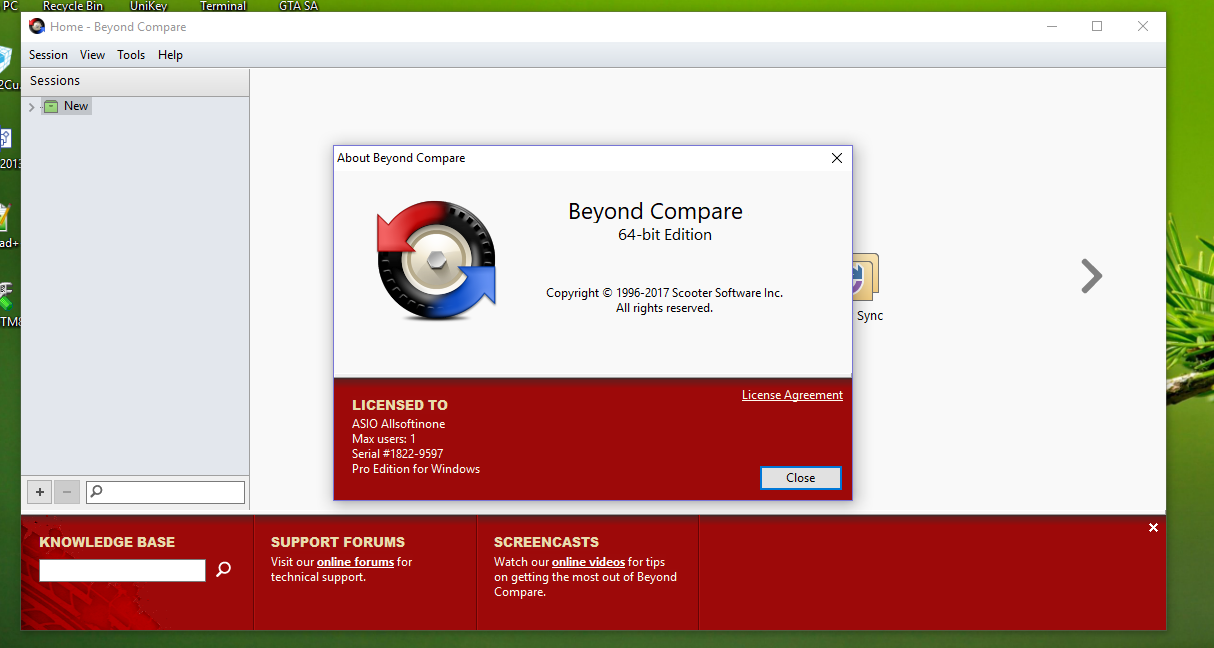Click the Terminal desktop shortcut label
The image size is (1214, 648).
pos(223,6)
